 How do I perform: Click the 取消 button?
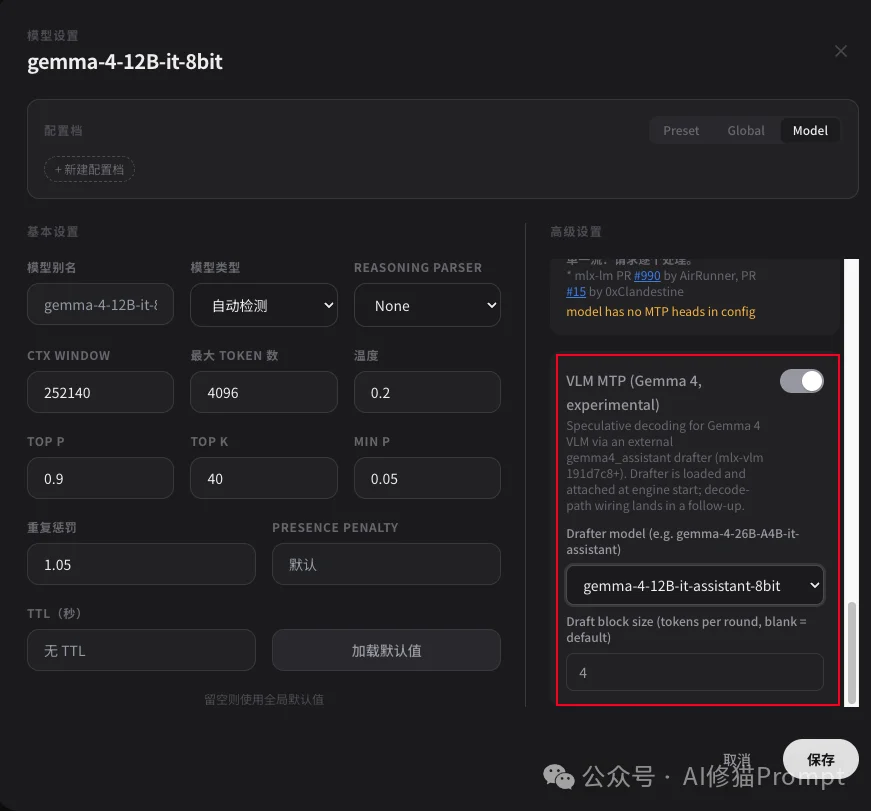tap(737, 759)
